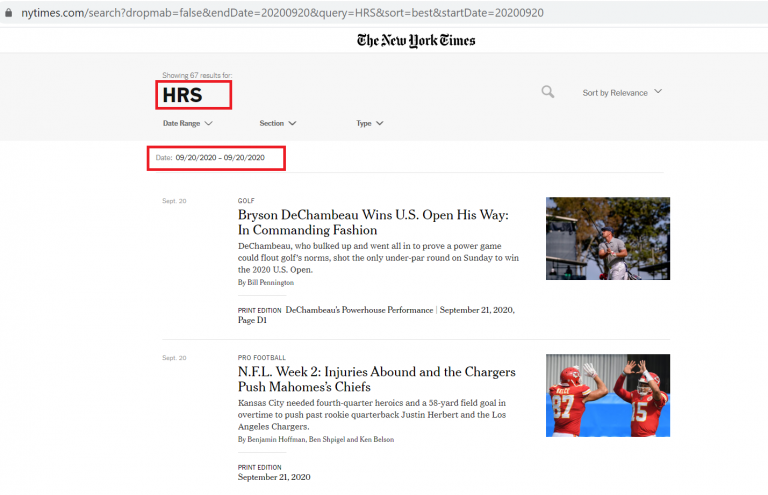Viewport: 768px width, 495px height.
Task: Open Bryson DeChambeau Wins U.S. Open article
Action: 373,222
